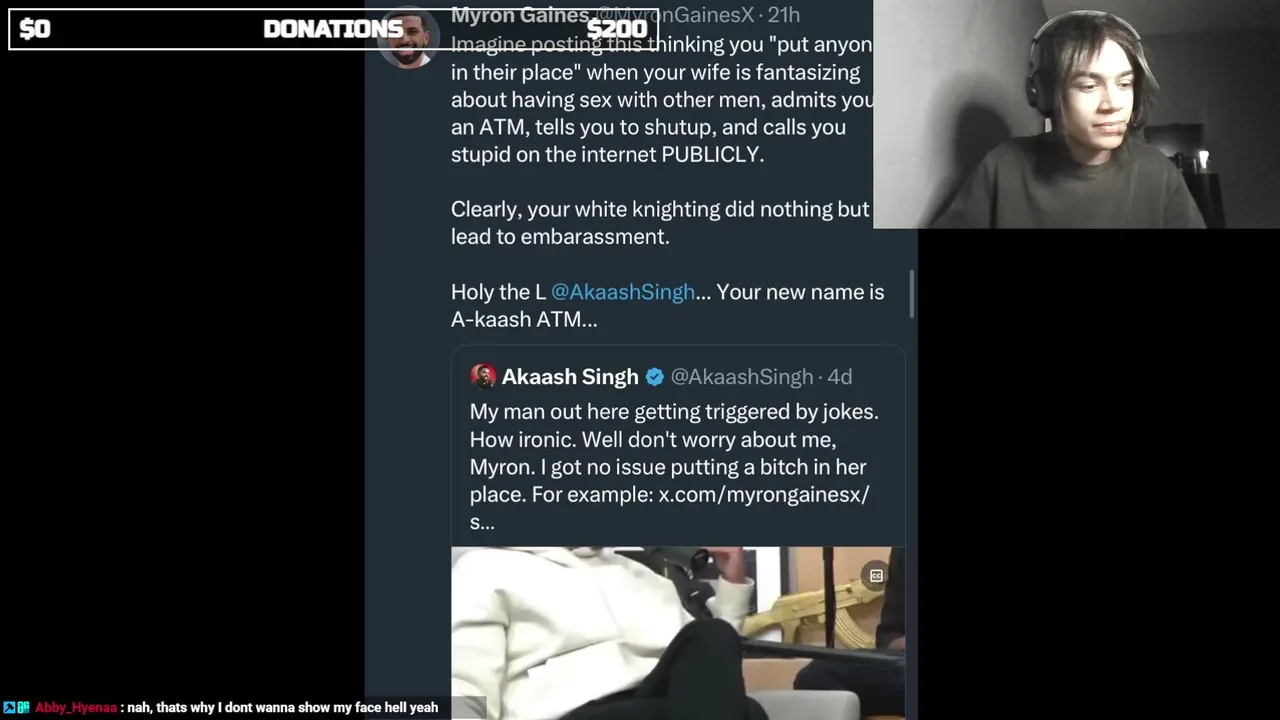Open the @AkaashSingh mention link
This screenshot has height=720, width=1280.
[x=622, y=292]
